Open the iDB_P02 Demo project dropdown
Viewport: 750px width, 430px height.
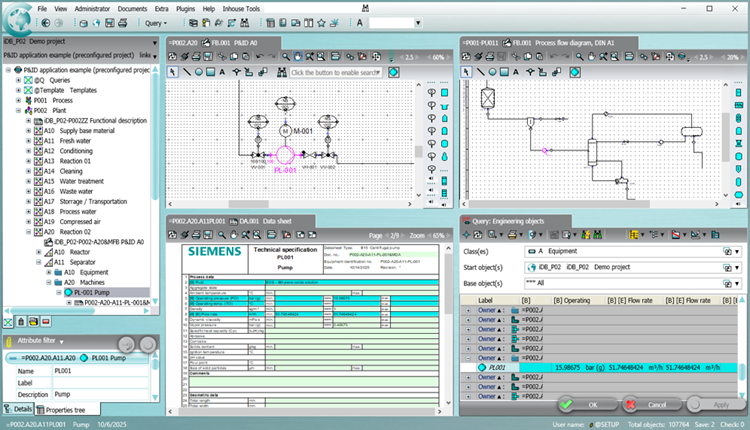pyautogui.click(x=154, y=43)
